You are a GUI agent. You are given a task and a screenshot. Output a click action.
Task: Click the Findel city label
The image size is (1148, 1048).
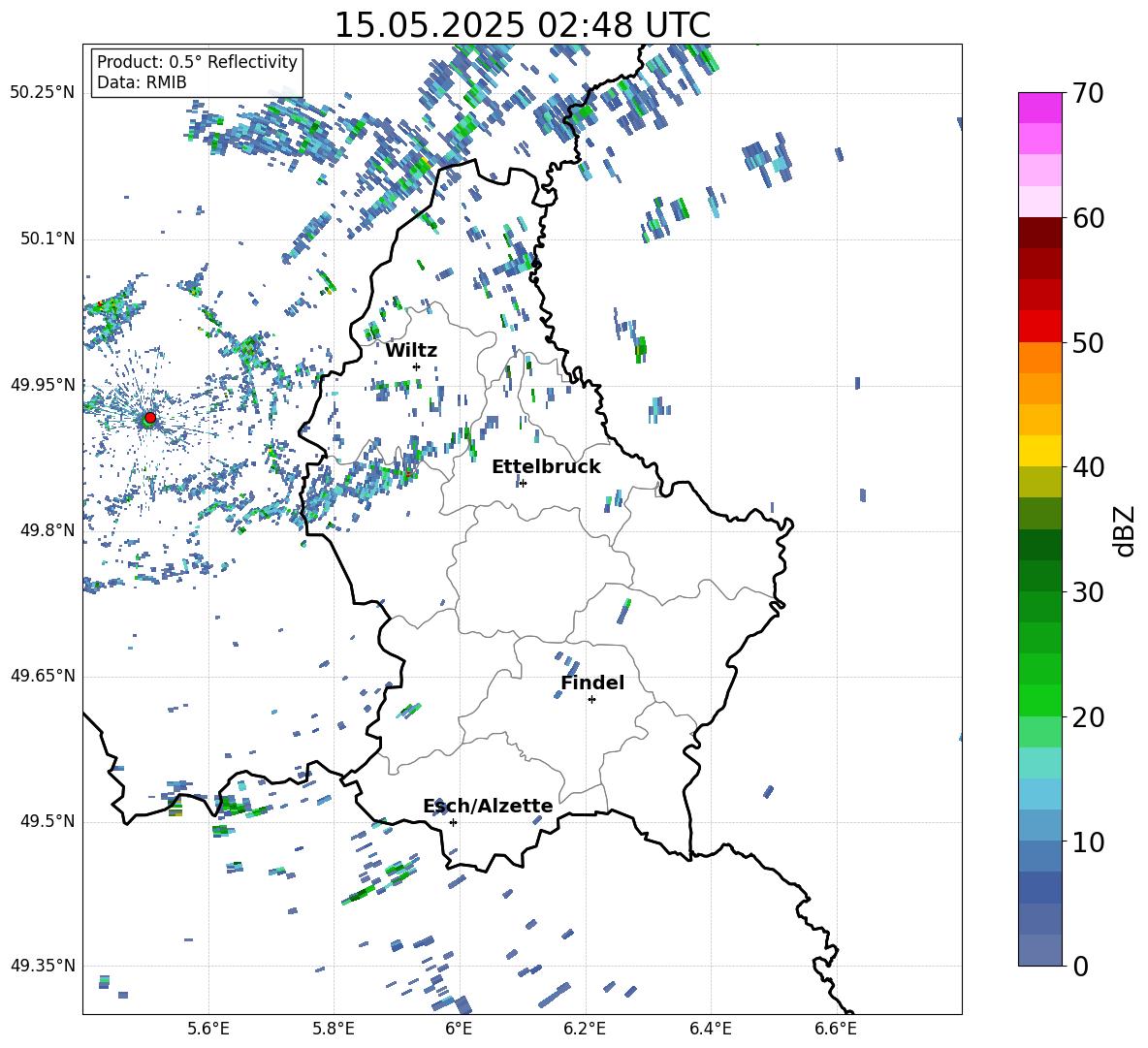(592, 683)
